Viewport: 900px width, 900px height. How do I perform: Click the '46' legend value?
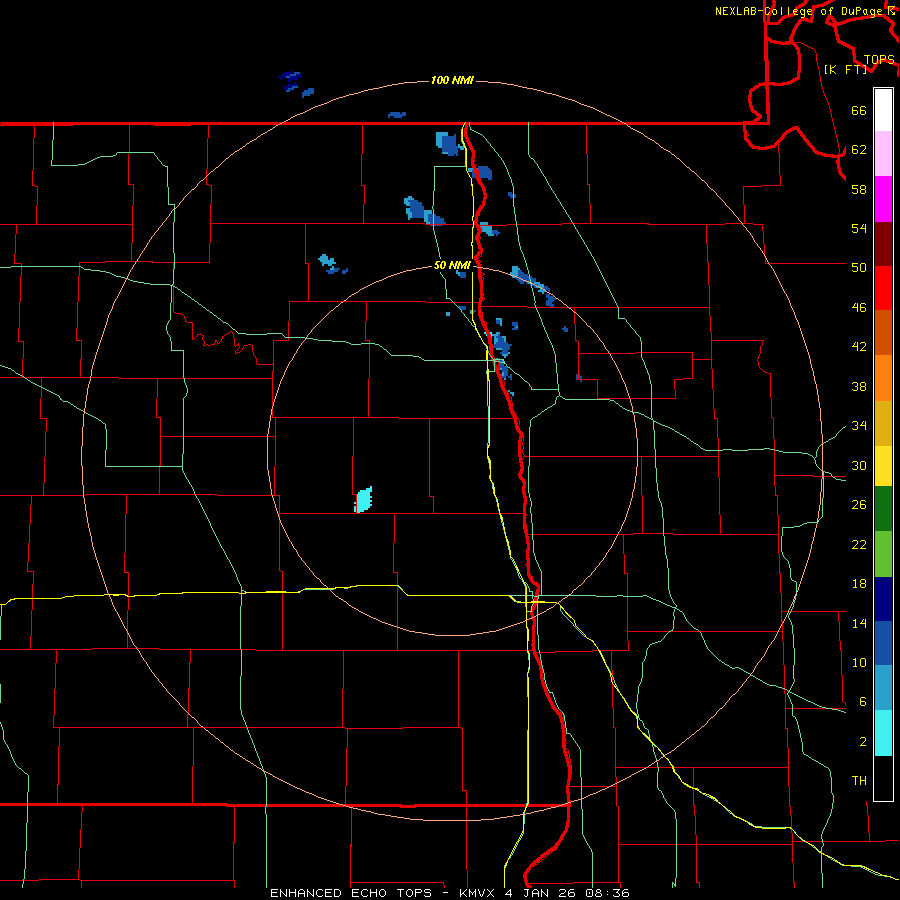pyautogui.click(x=859, y=308)
